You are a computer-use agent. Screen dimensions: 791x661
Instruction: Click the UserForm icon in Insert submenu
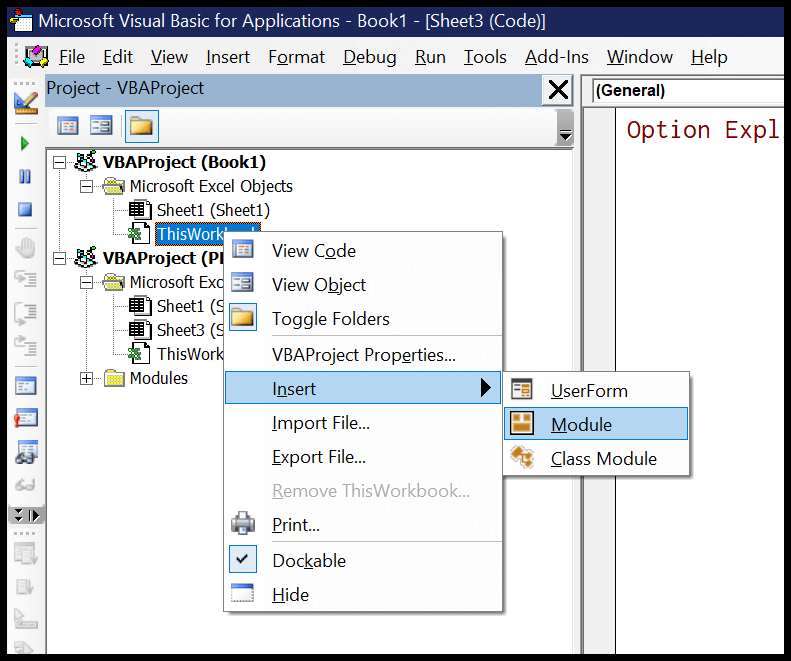coord(522,390)
